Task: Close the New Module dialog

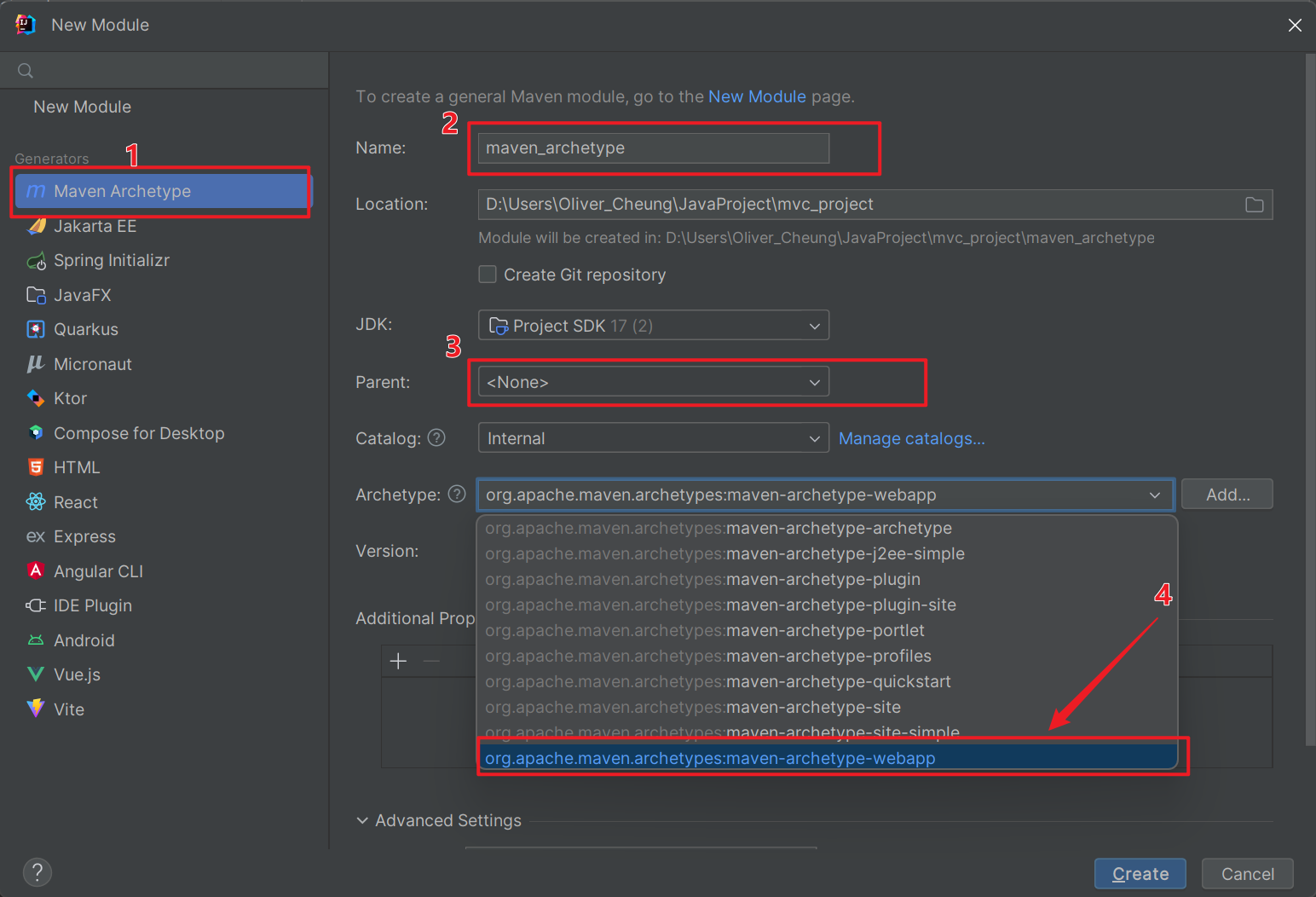Action: 1295,25
